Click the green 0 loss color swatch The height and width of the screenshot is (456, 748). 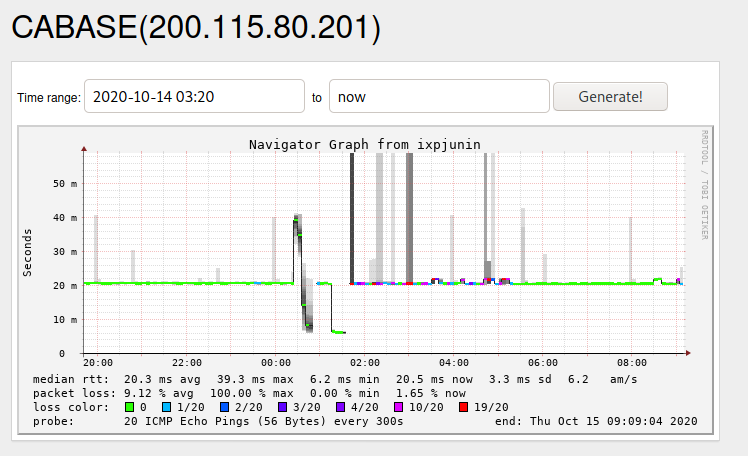click(129, 407)
